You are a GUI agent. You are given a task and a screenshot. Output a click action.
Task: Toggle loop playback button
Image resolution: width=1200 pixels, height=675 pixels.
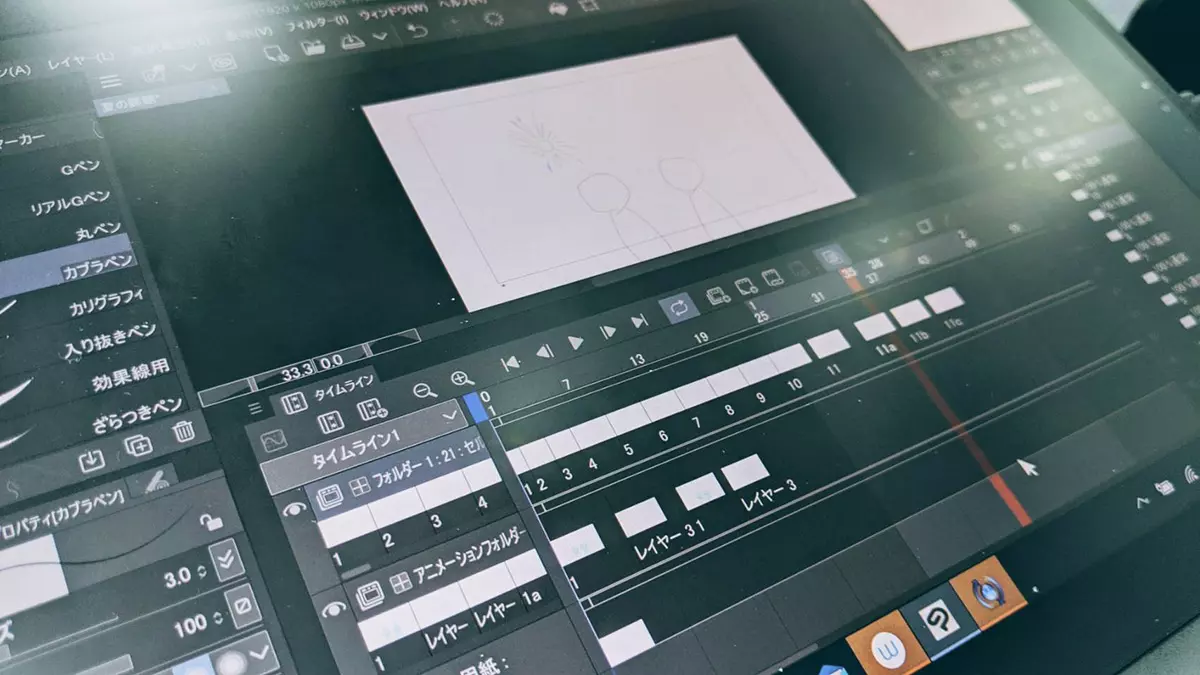[679, 307]
